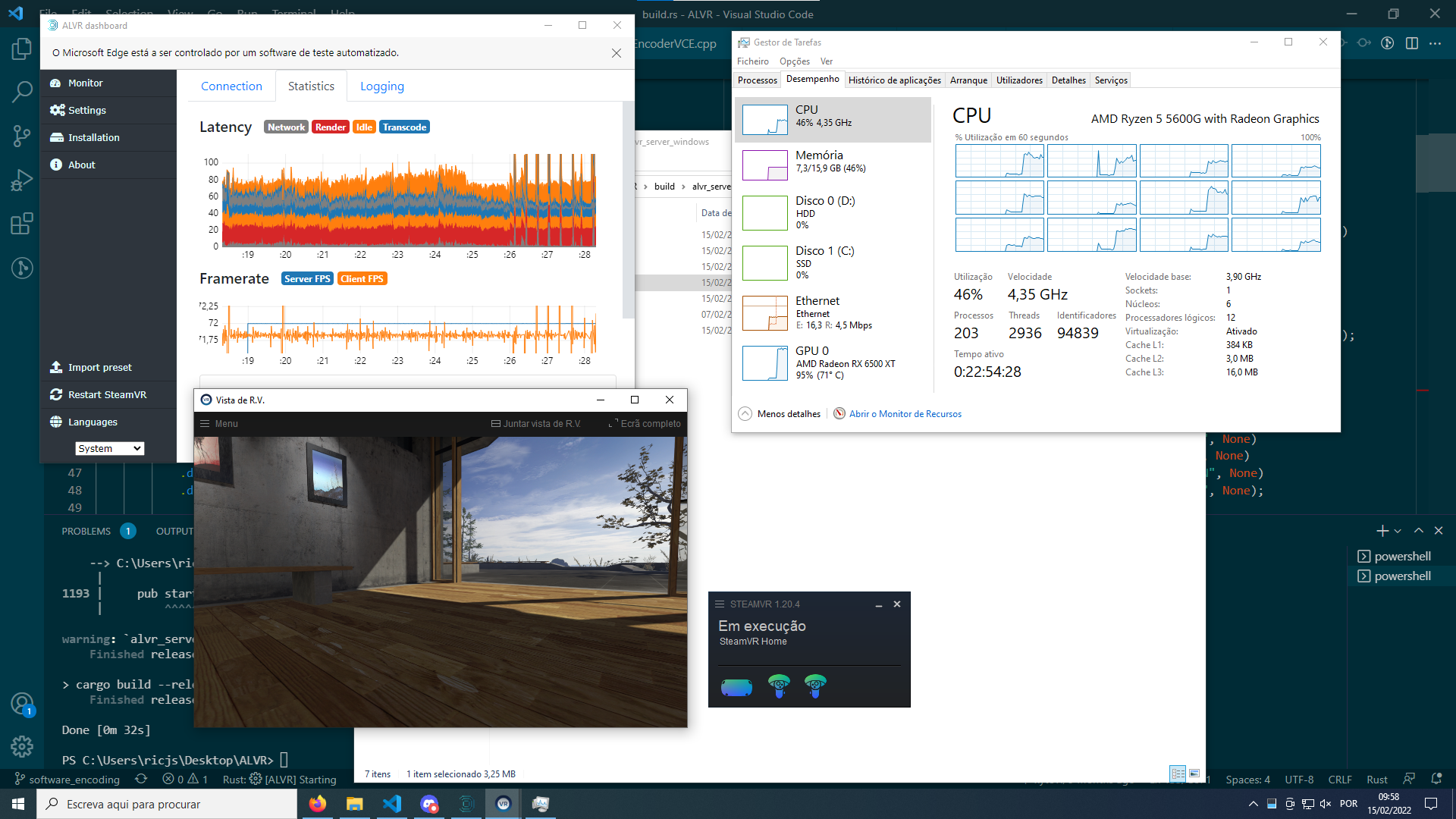Viewport: 1456px width, 819px height.
Task: Toggle Render latency legend badge
Action: [330, 127]
